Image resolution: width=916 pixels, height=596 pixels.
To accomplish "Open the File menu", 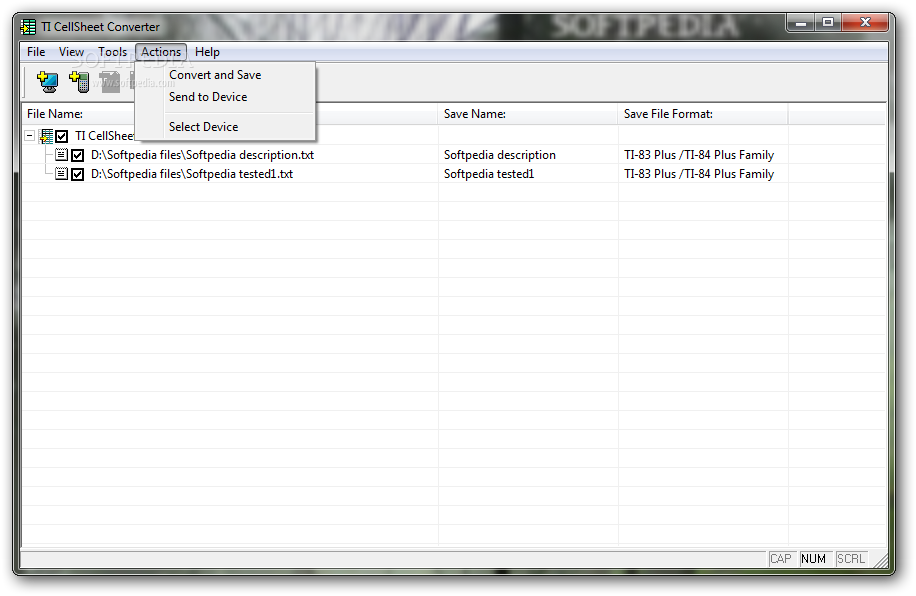I will (36, 52).
